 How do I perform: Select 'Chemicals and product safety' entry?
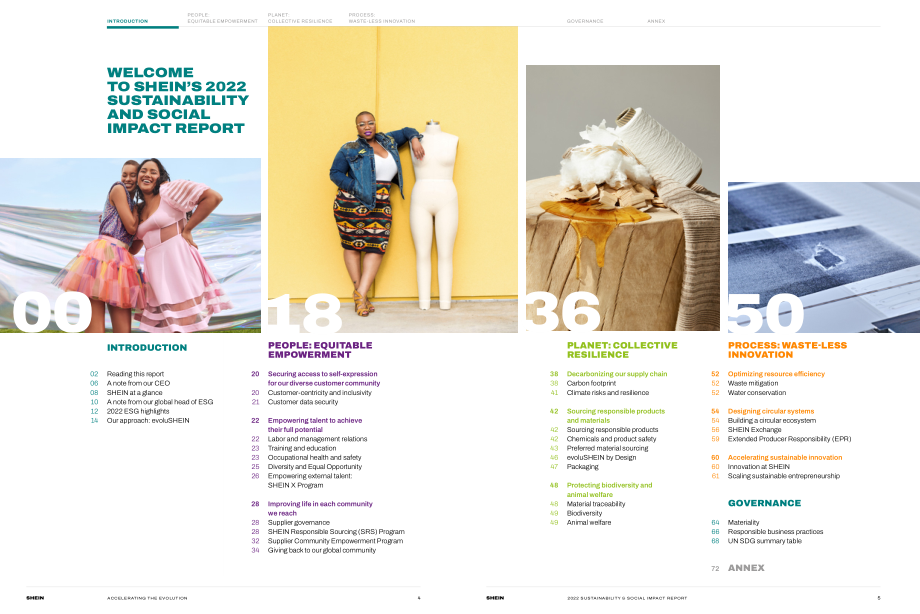tap(611, 439)
